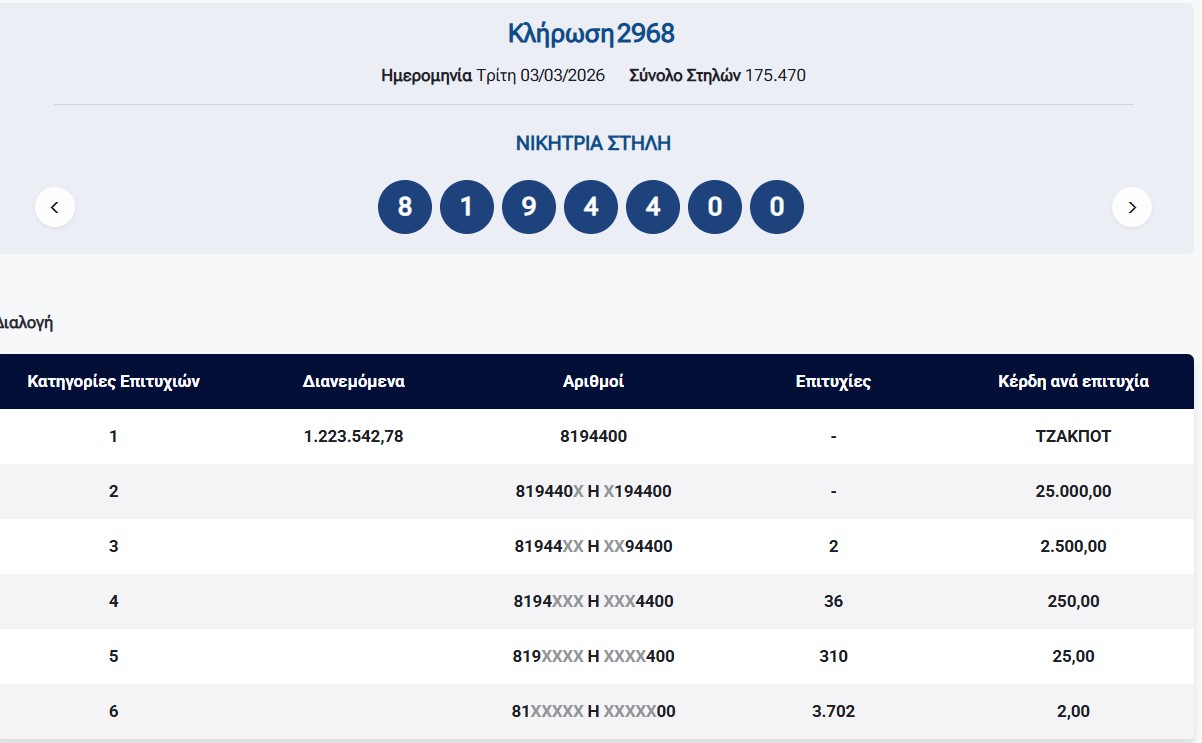
Task: Click the winning number ball showing 9
Action: coord(529,207)
